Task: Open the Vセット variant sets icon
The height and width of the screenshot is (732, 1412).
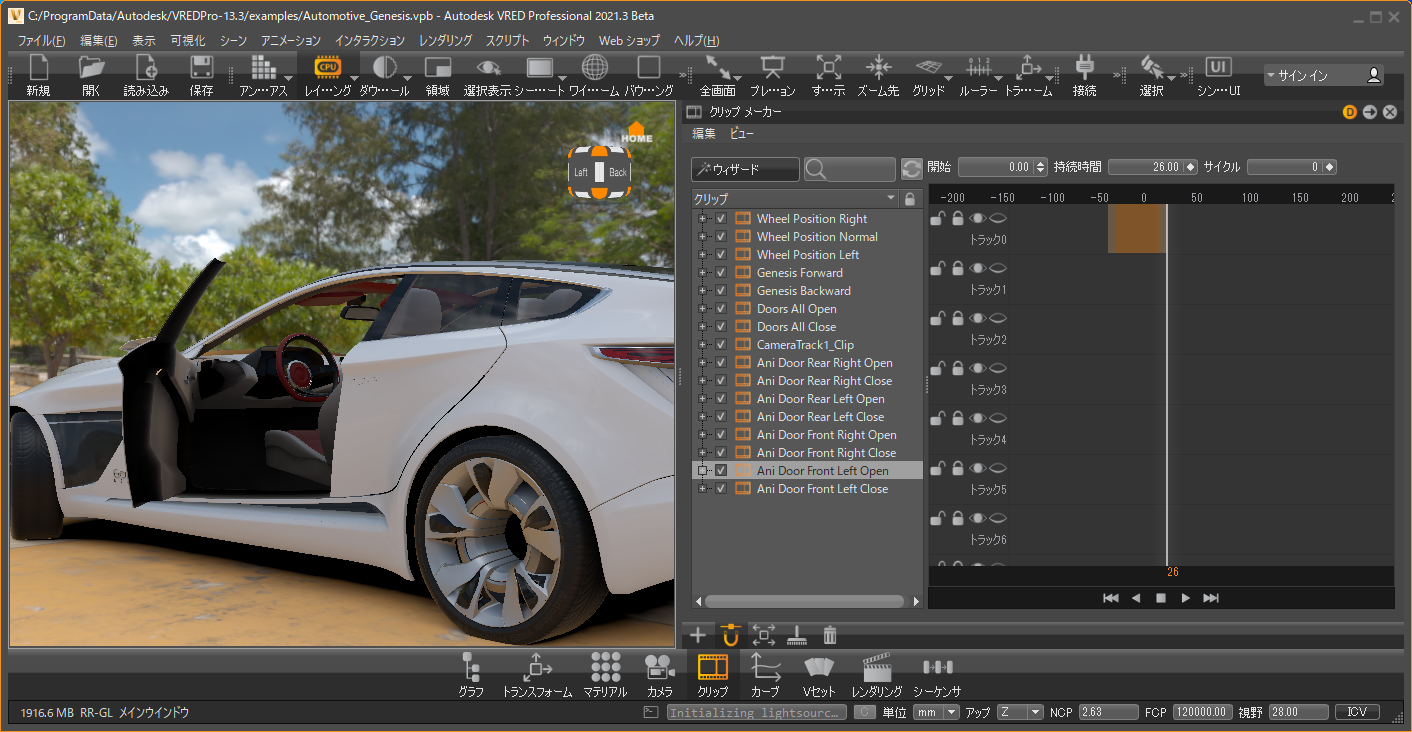Action: (x=819, y=667)
